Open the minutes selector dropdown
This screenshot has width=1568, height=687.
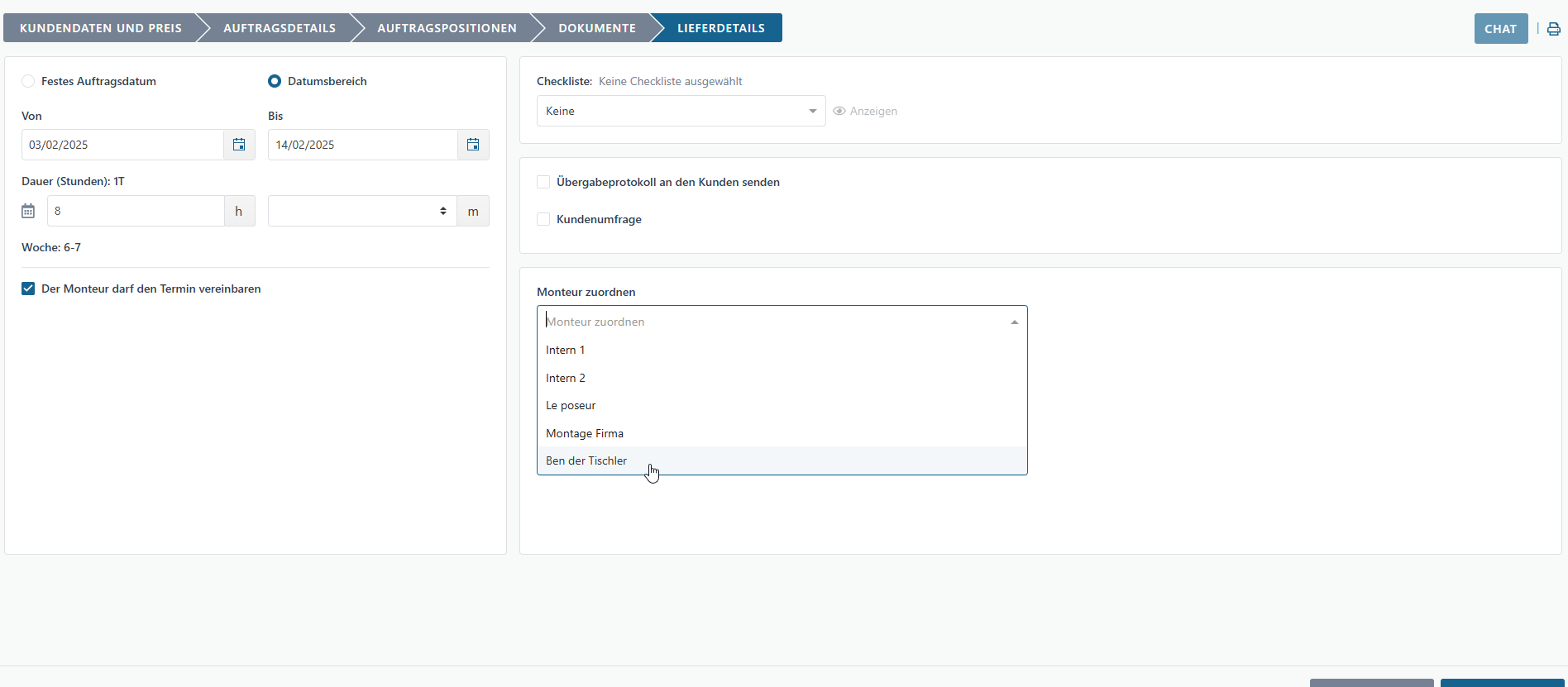[361, 211]
